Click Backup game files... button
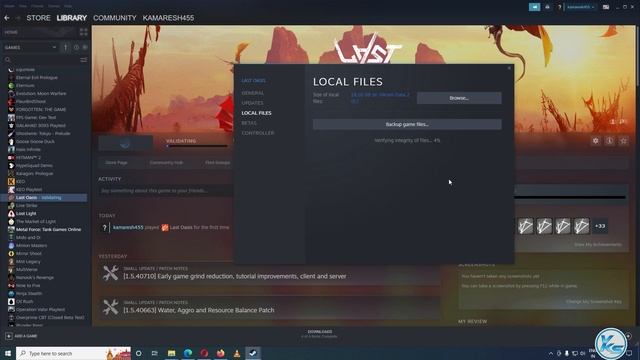The height and width of the screenshot is (360, 640). tap(407, 124)
